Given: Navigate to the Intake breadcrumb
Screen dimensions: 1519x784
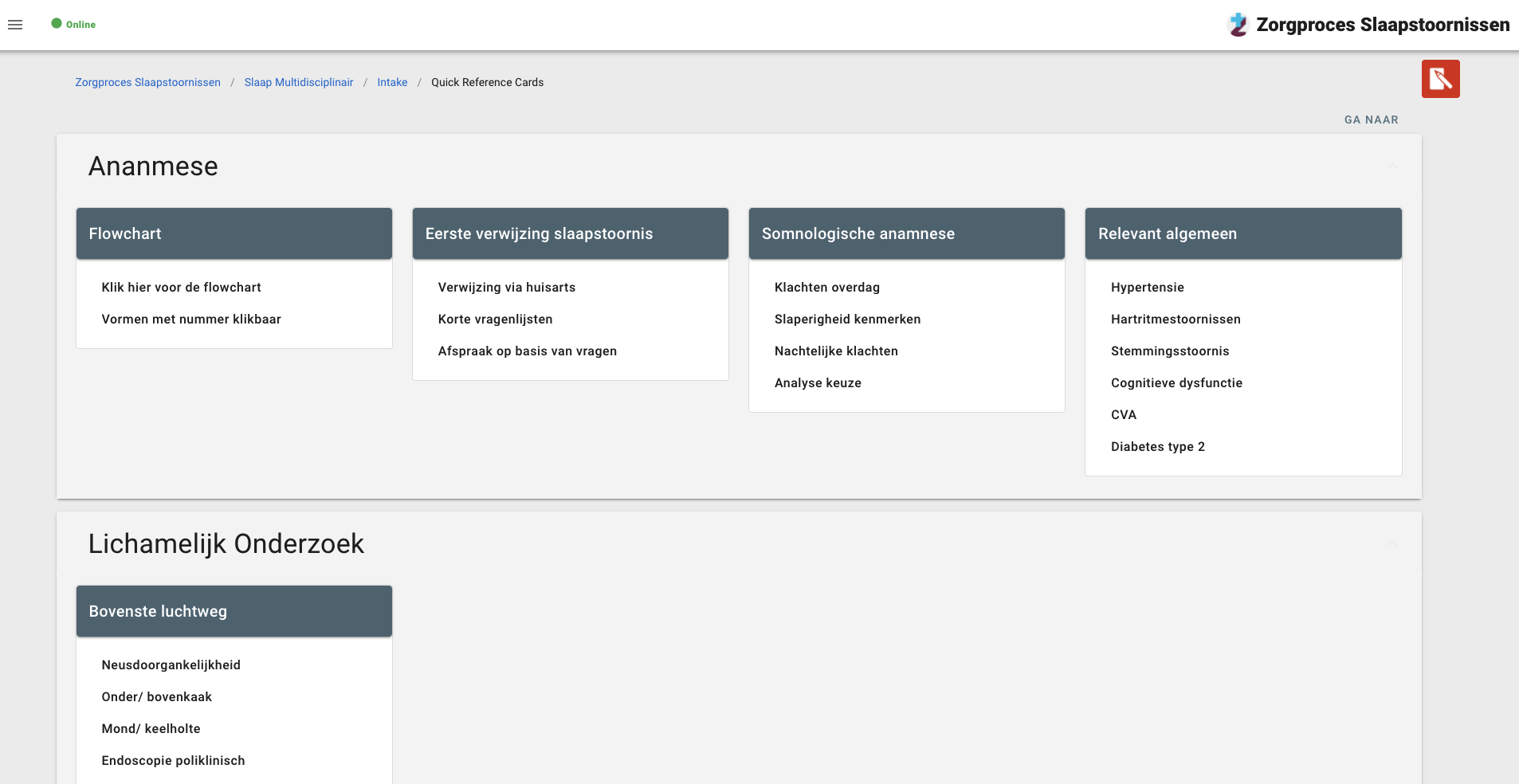Looking at the screenshot, I should tap(392, 82).
